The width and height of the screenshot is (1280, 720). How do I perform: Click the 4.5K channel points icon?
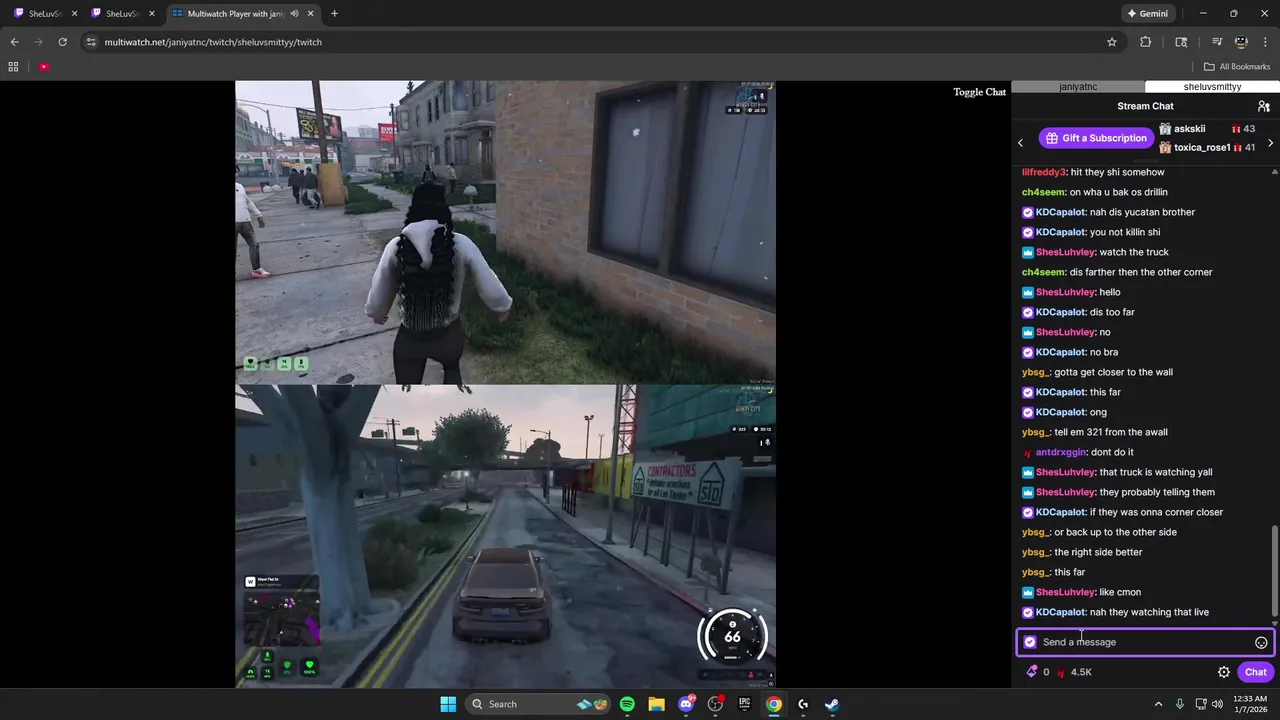pos(1061,672)
